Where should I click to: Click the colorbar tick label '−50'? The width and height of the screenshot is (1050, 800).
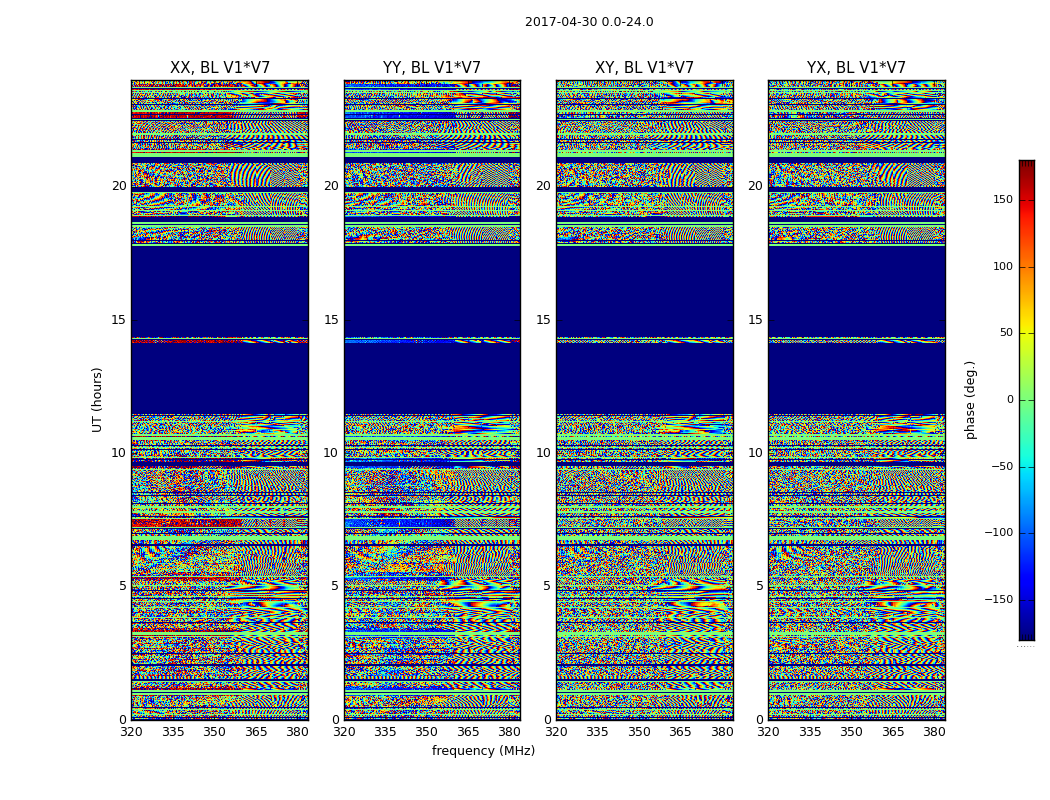click(x=1002, y=466)
